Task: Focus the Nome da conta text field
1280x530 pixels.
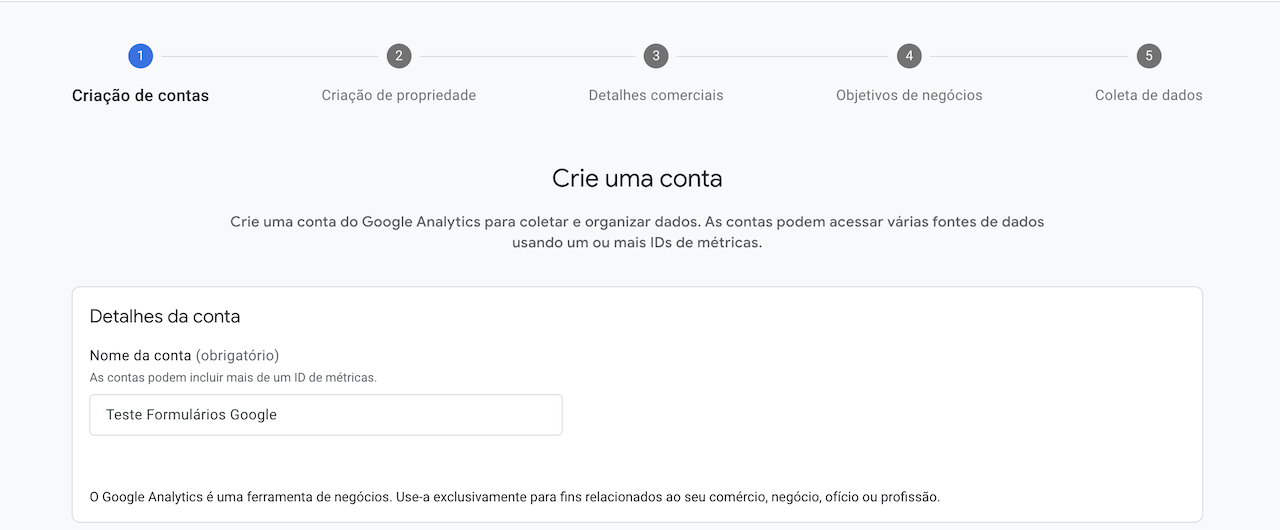Action: pos(326,415)
